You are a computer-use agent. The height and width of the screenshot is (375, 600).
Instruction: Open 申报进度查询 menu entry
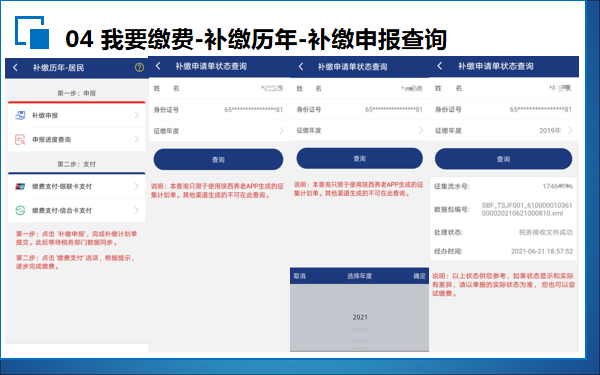[x=77, y=139]
